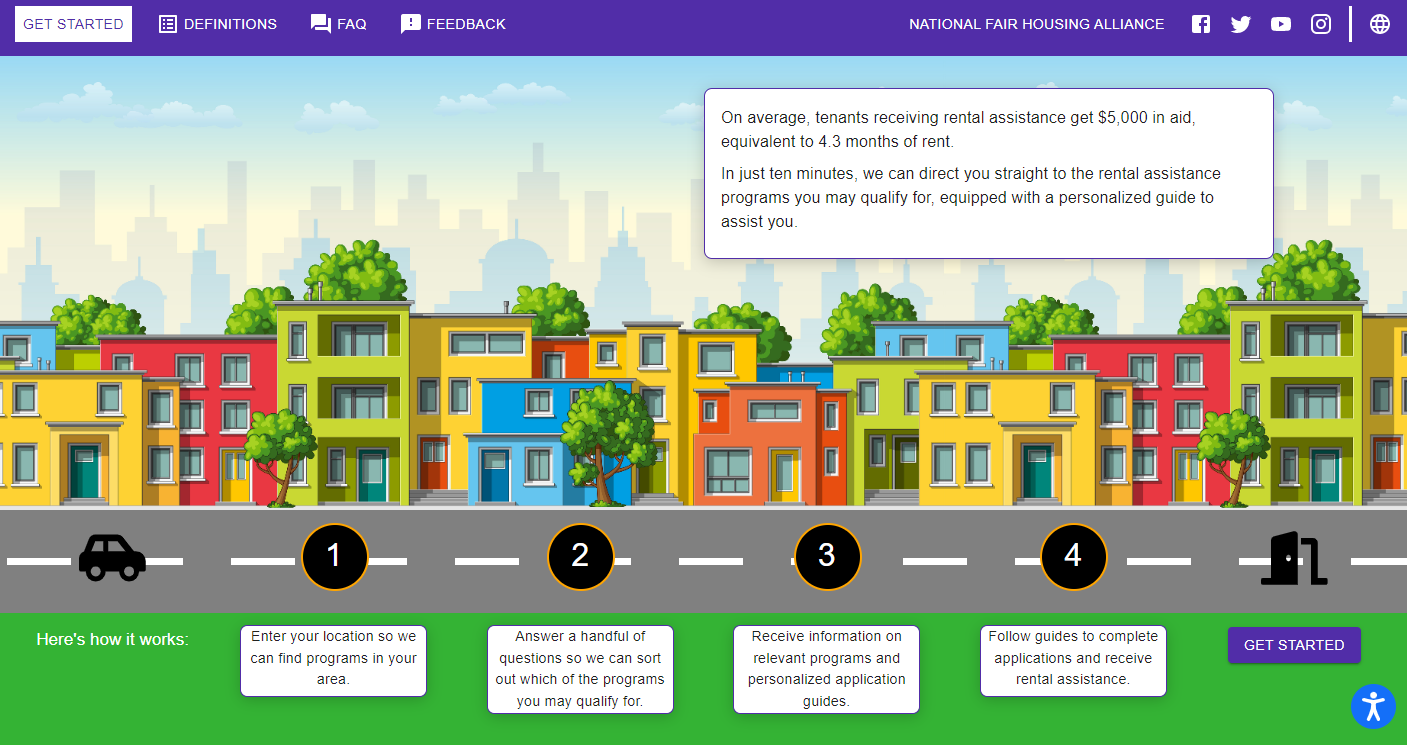Click the 'Here's how it works:' label
Screen dimensions: 1407x745
[112, 639]
